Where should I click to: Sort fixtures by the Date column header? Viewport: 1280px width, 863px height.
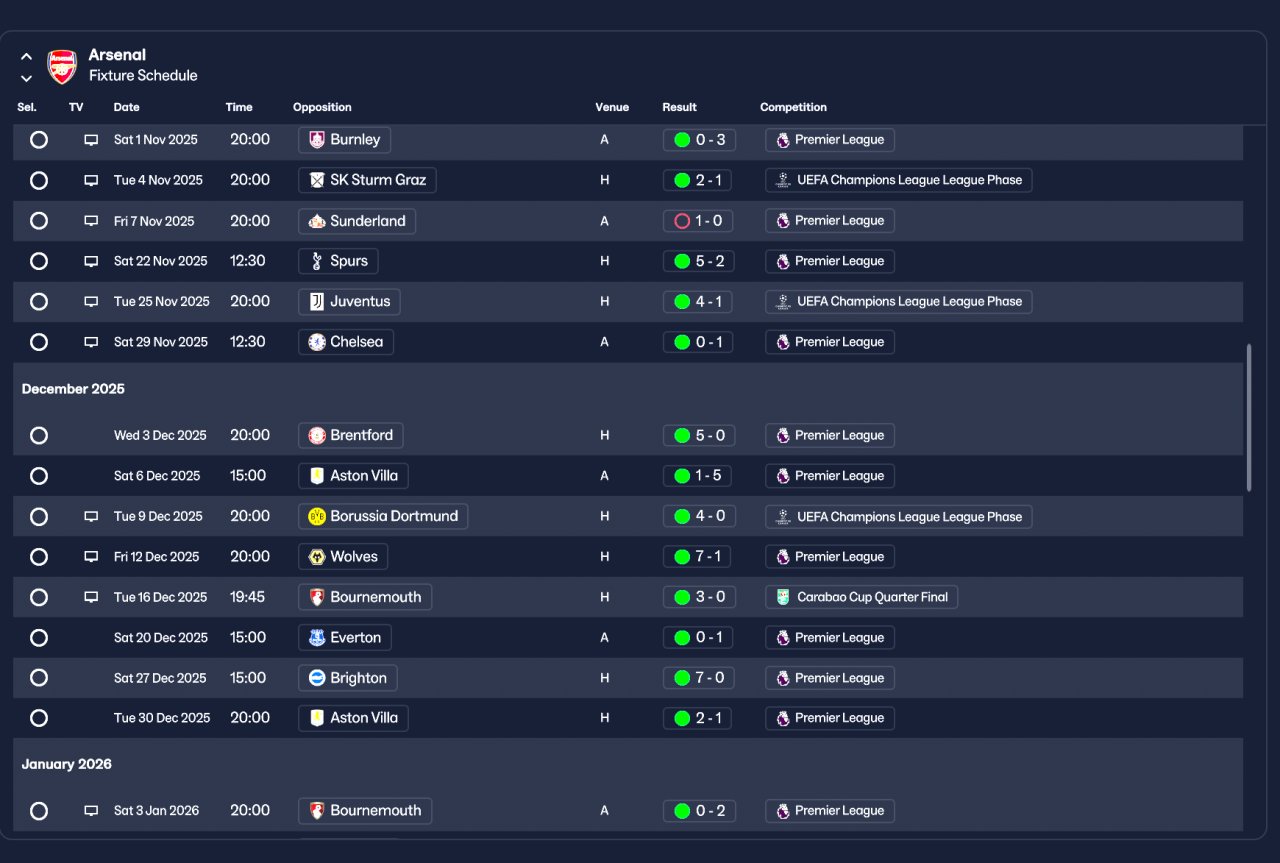tap(127, 107)
